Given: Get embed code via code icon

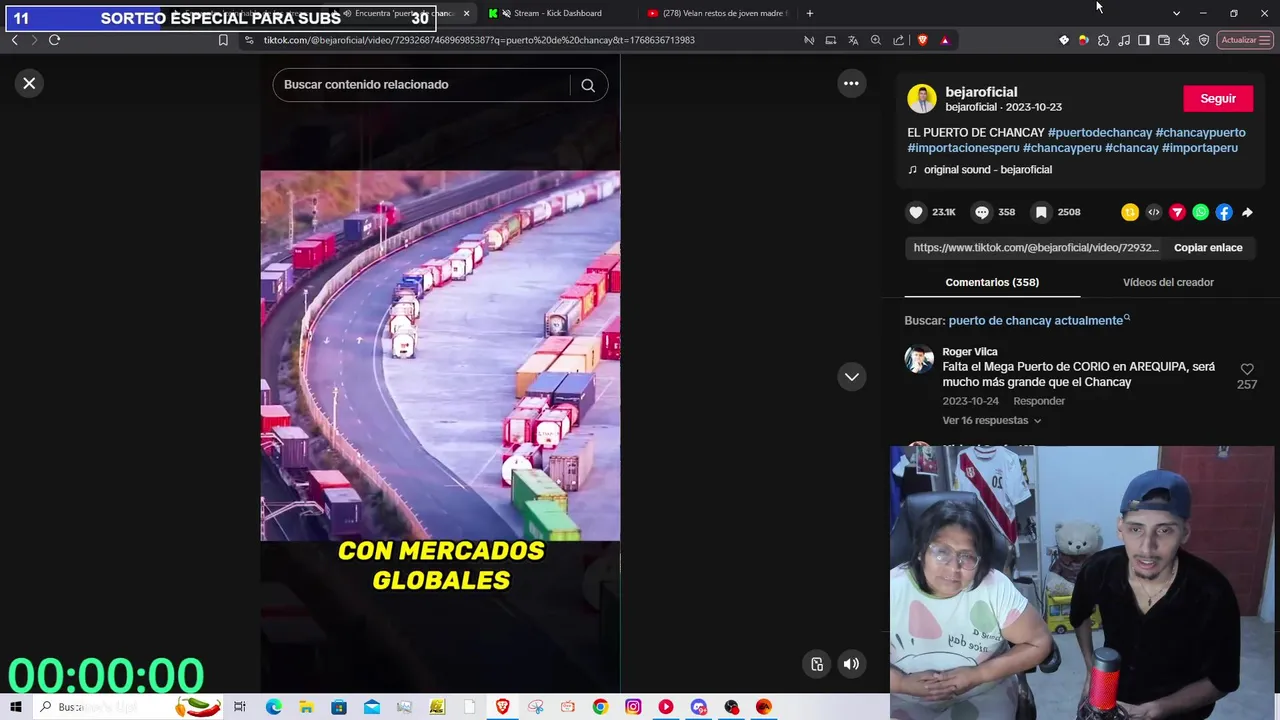Looking at the screenshot, I should click(x=1154, y=212).
